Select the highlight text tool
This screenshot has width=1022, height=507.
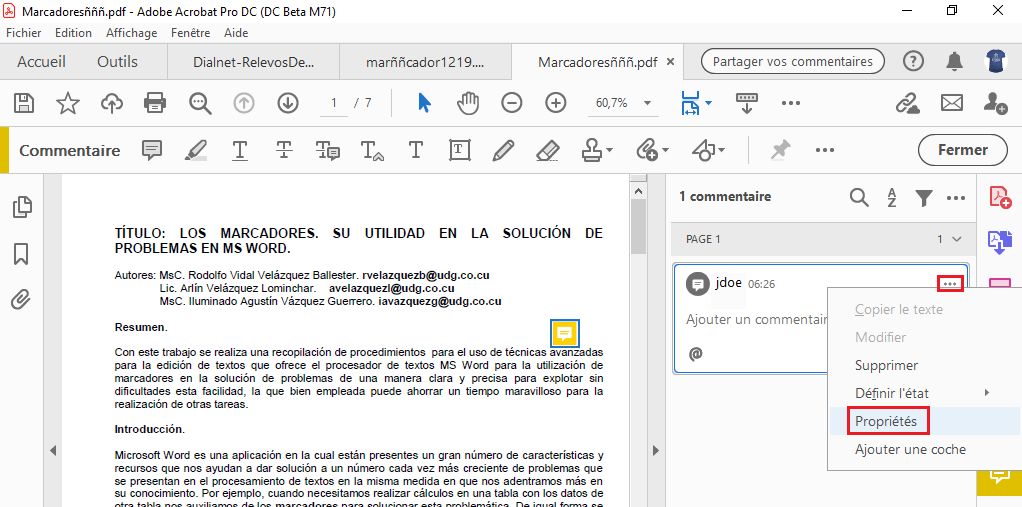tap(196, 151)
